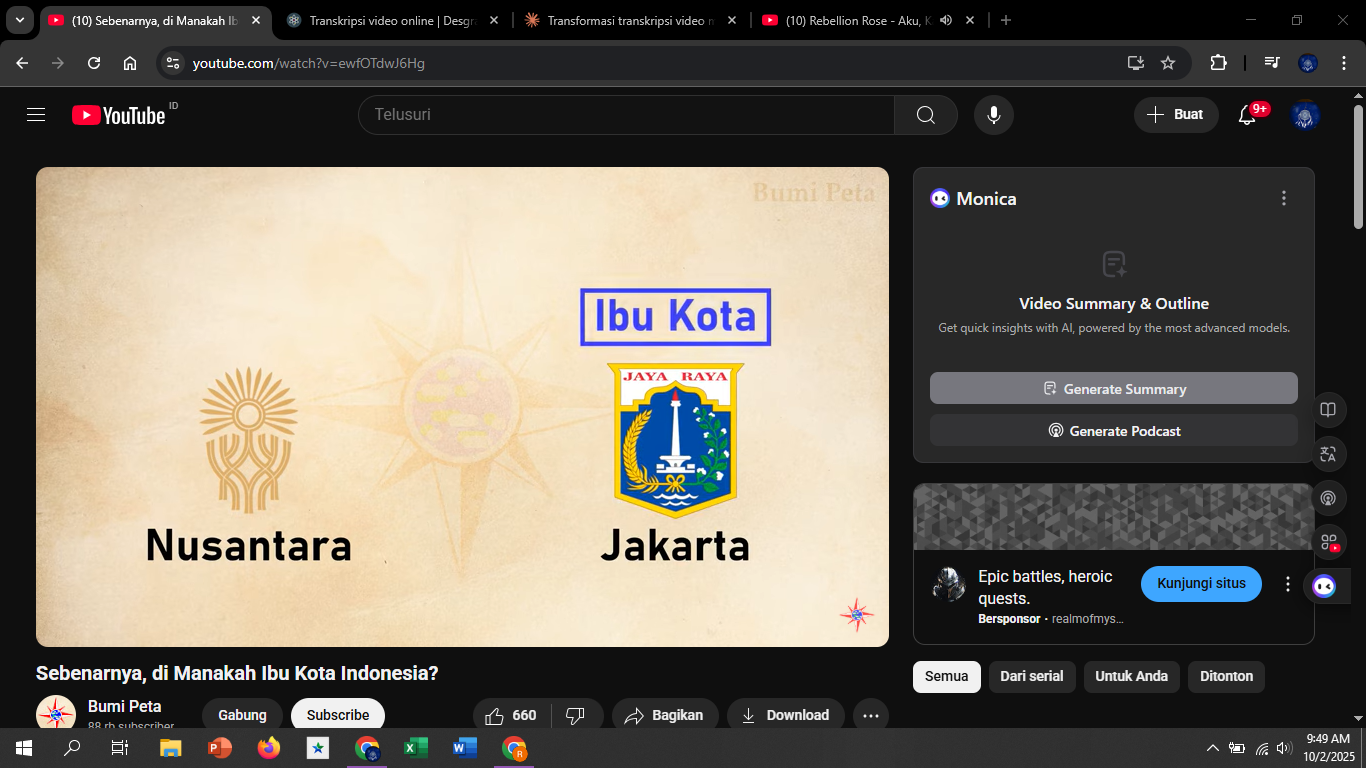The width and height of the screenshot is (1366, 768).
Task: Switch to Rebellion Rose YouTube tab
Action: (870, 20)
